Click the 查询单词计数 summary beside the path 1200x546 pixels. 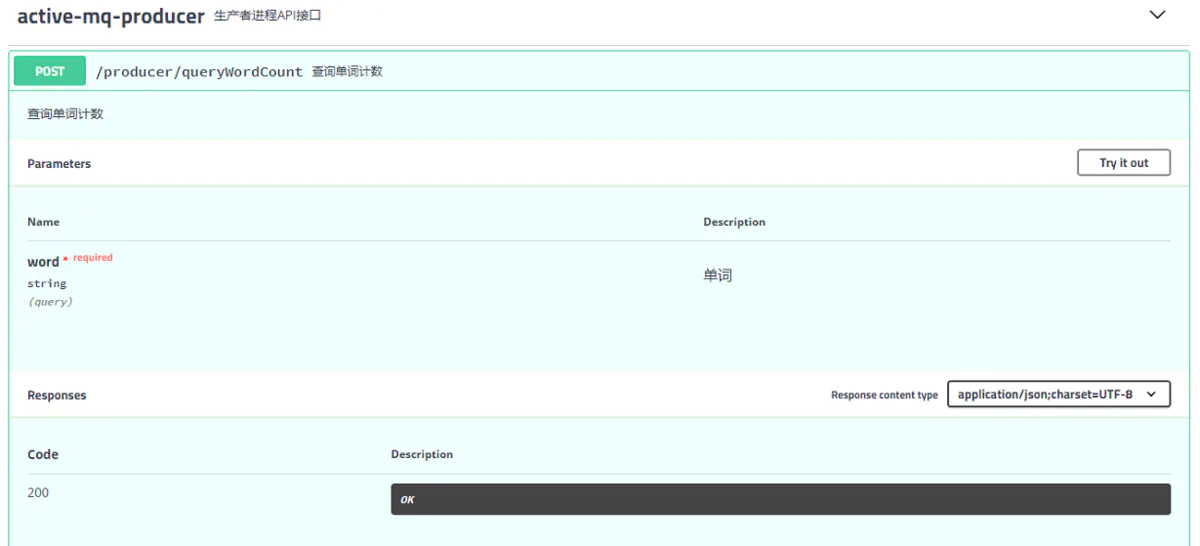347,72
